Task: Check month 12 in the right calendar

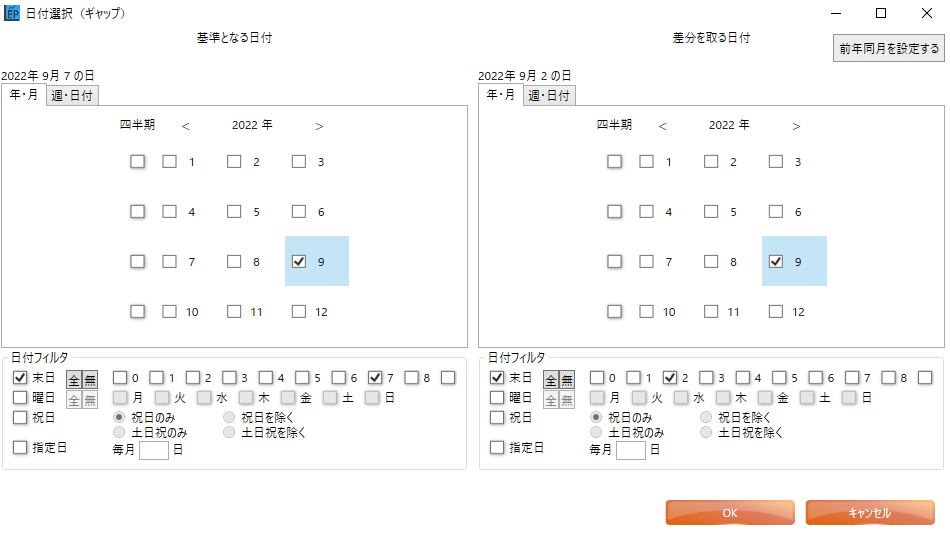Action: pos(776,311)
